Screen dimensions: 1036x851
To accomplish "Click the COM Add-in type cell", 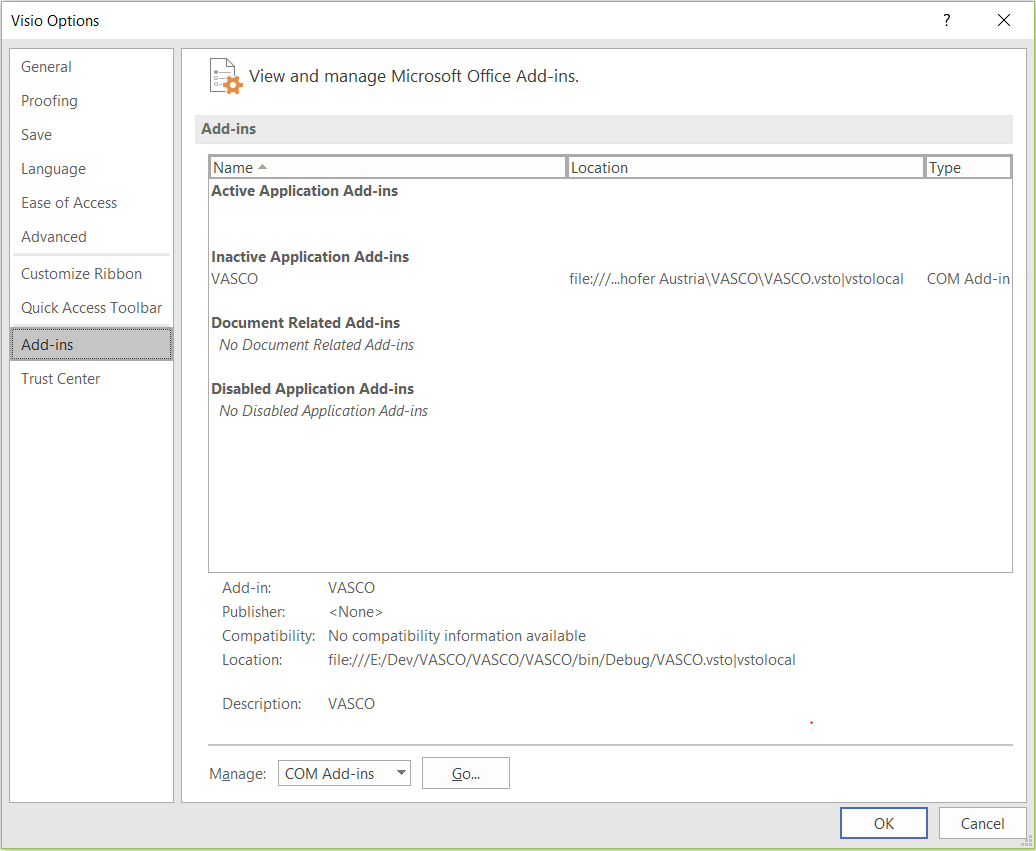I will click(x=968, y=279).
